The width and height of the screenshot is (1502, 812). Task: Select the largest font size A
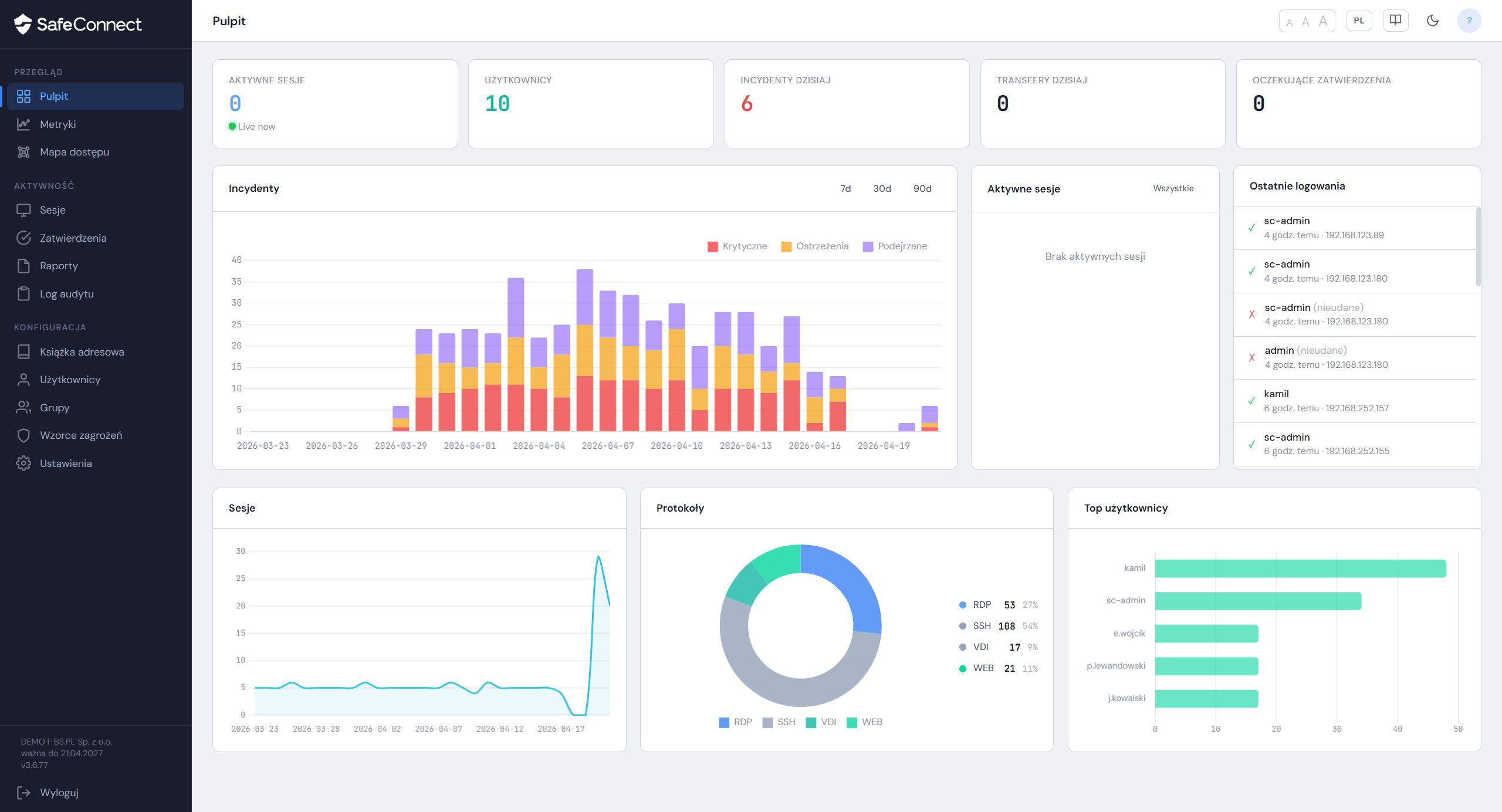coord(1323,21)
